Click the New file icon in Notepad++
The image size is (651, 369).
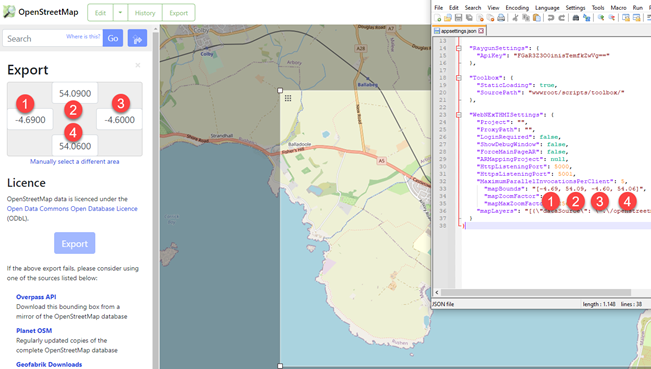click(x=437, y=18)
